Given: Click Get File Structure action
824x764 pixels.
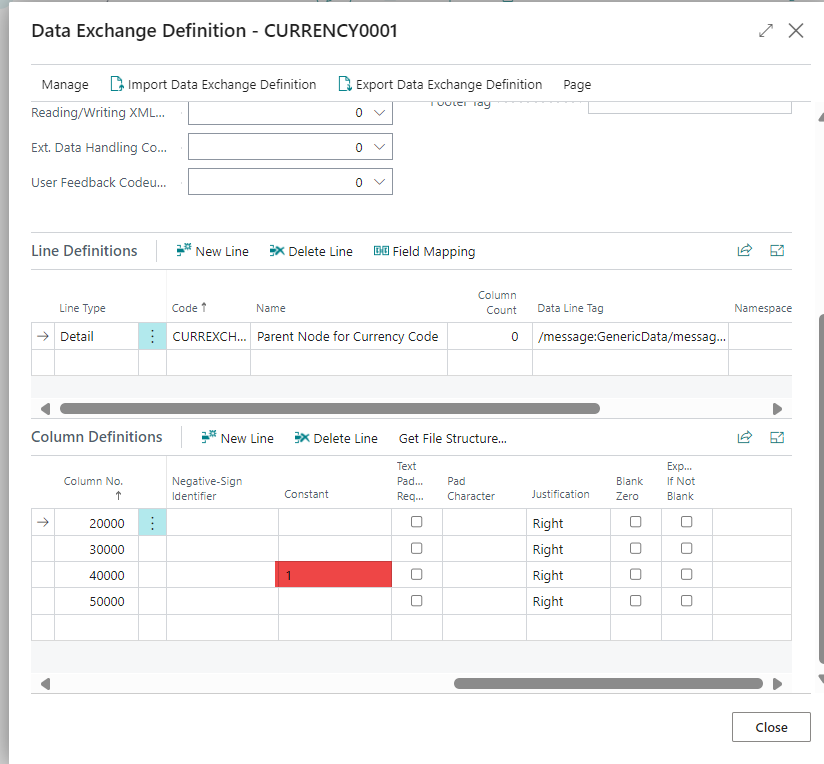Looking at the screenshot, I should (x=453, y=438).
